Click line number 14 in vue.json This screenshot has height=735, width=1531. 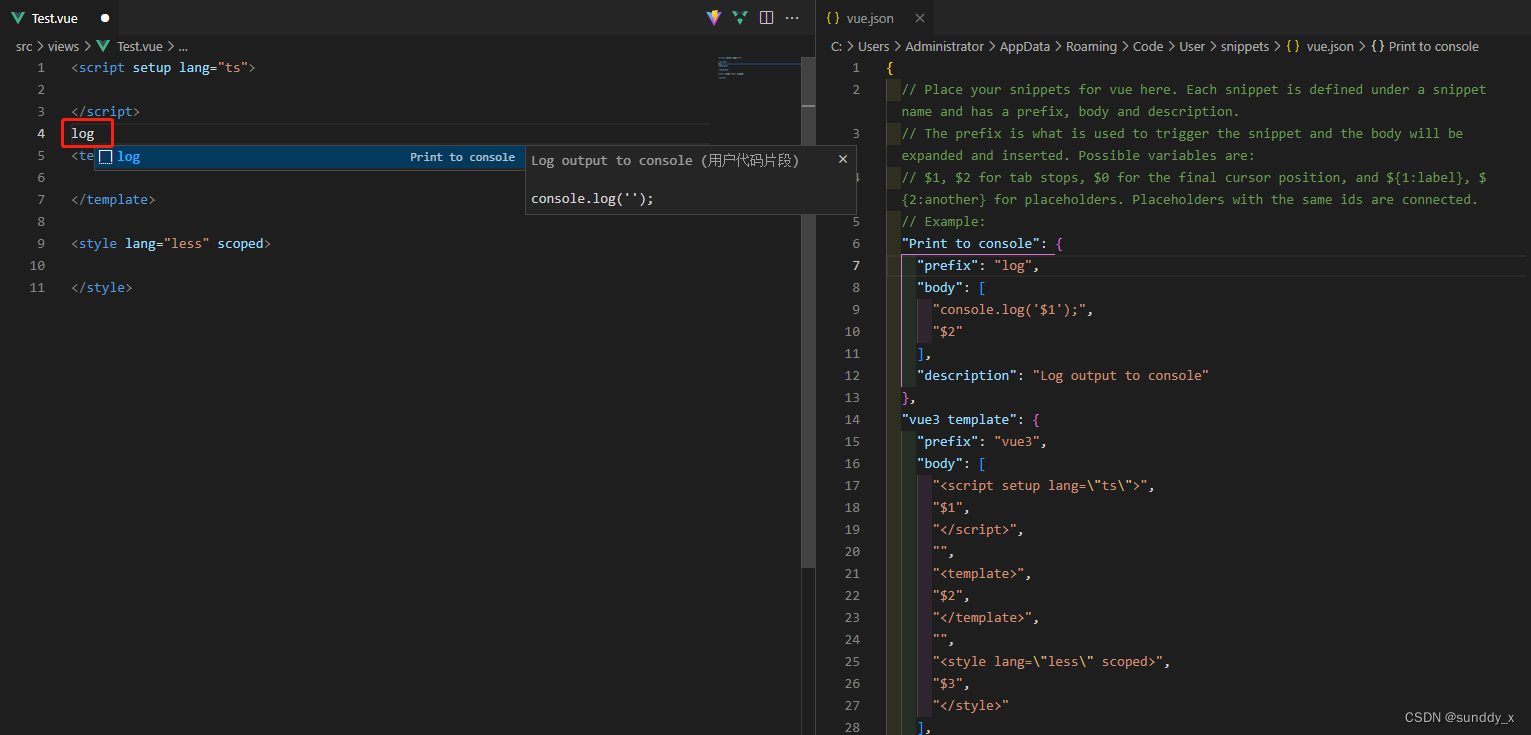coord(852,420)
